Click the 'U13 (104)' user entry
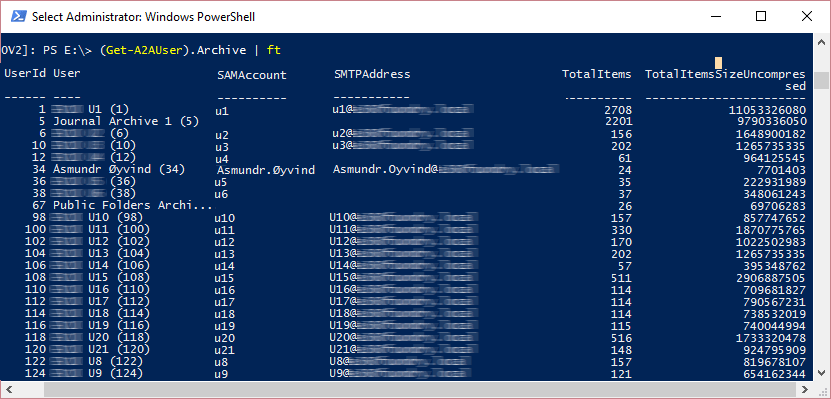This screenshot has height=399, width=831. (x=100, y=253)
